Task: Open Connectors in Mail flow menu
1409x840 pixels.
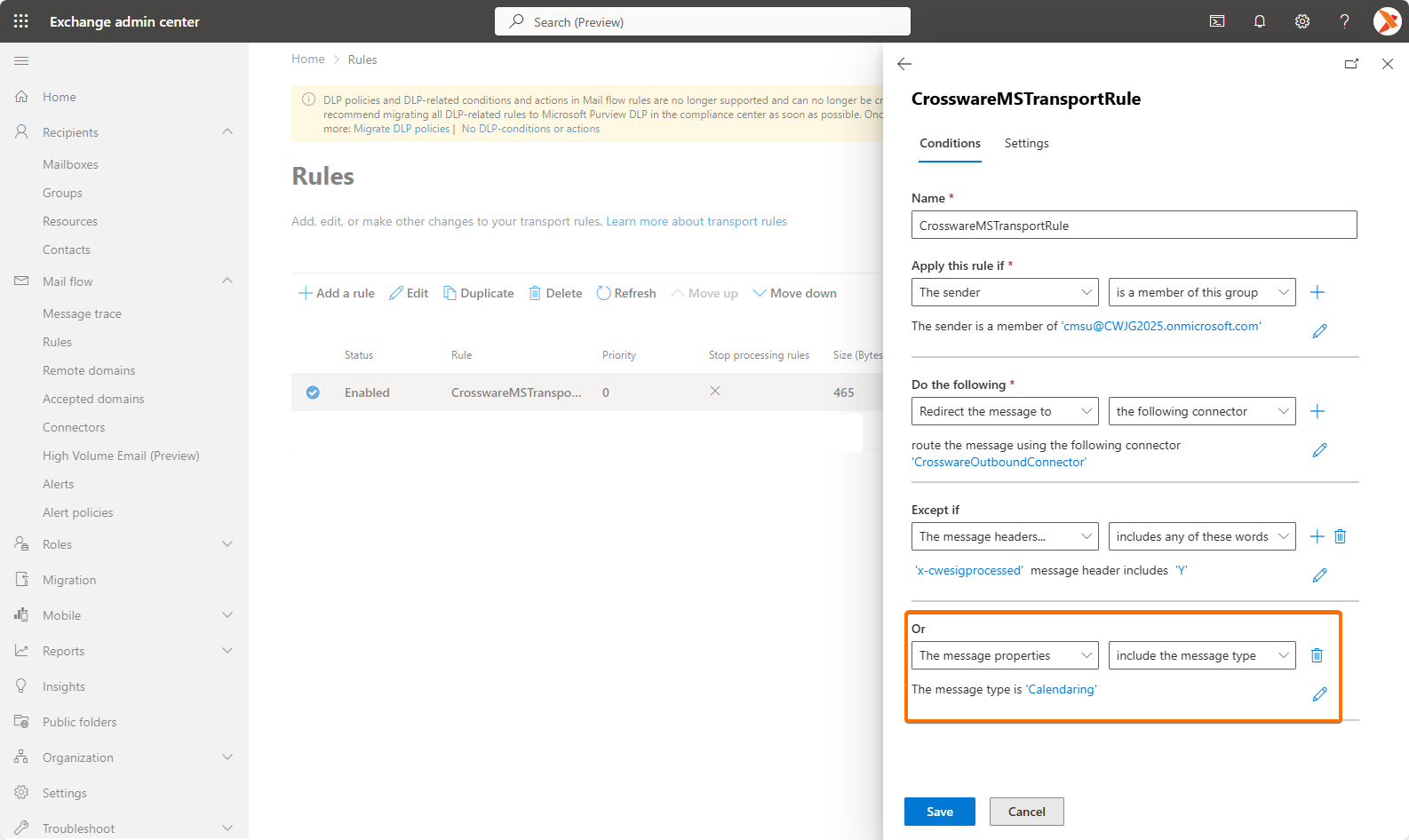Action: click(x=74, y=427)
